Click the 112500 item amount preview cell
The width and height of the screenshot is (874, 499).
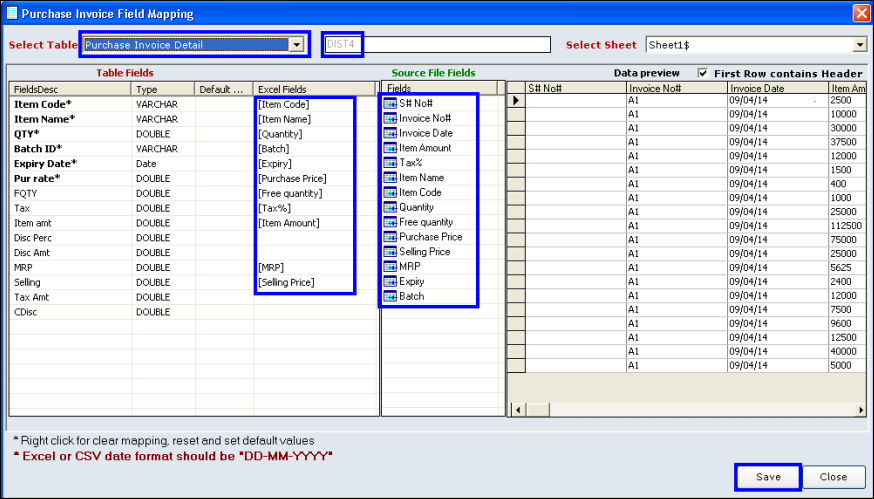(847, 226)
